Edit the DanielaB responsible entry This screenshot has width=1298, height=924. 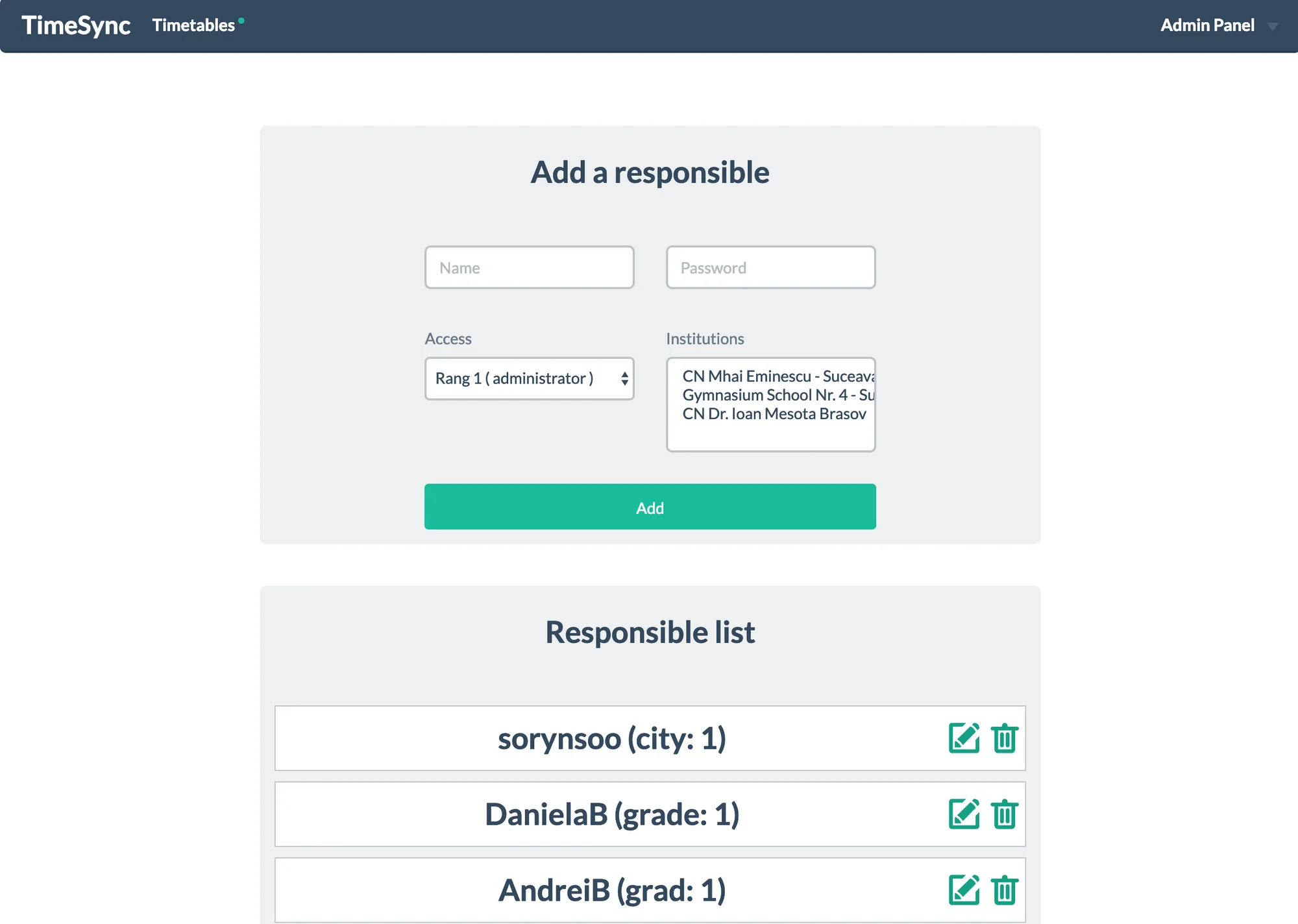pyautogui.click(x=963, y=814)
